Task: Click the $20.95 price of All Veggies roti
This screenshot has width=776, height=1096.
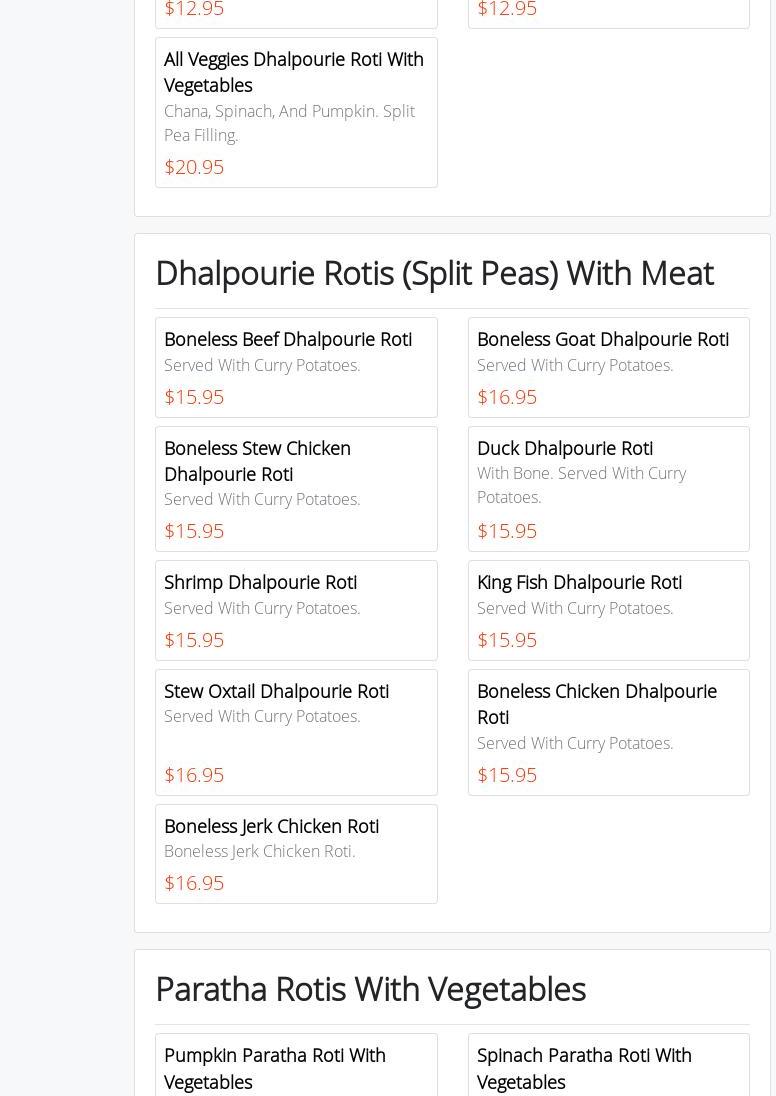Action: tap(194, 167)
